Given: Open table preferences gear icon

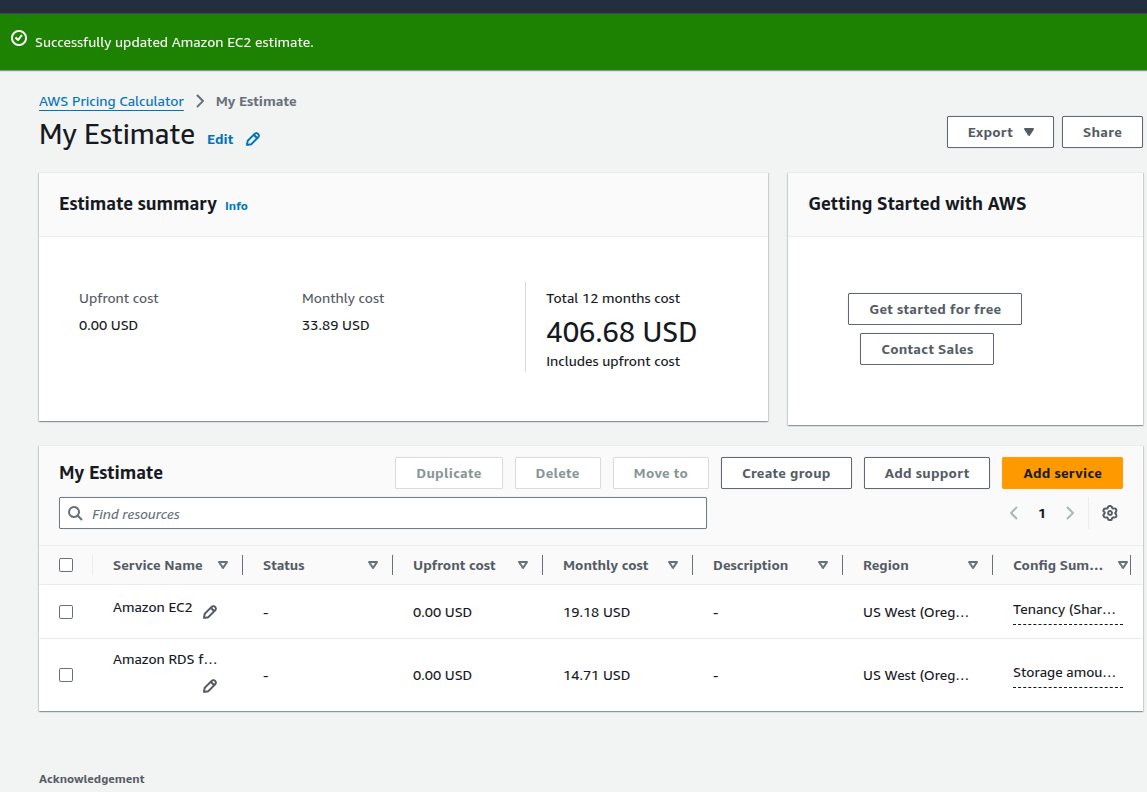Looking at the screenshot, I should click(1110, 513).
